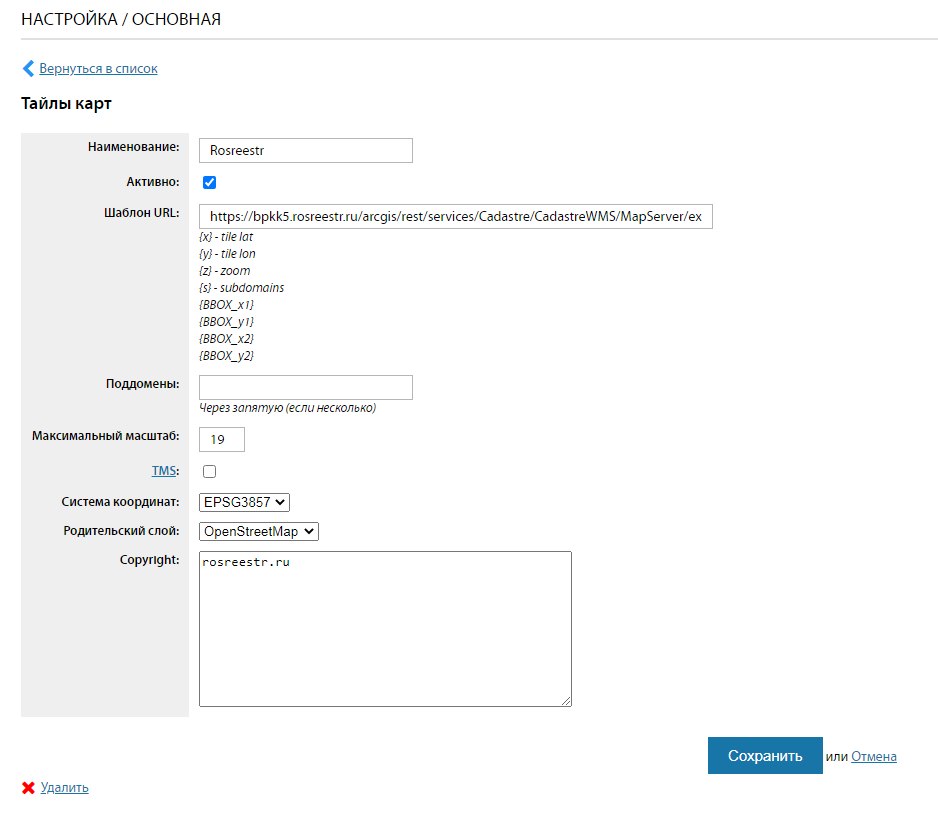
Task: Focus the 'Наименование' field containing Rosreestr
Action: pyautogui.click(x=306, y=151)
